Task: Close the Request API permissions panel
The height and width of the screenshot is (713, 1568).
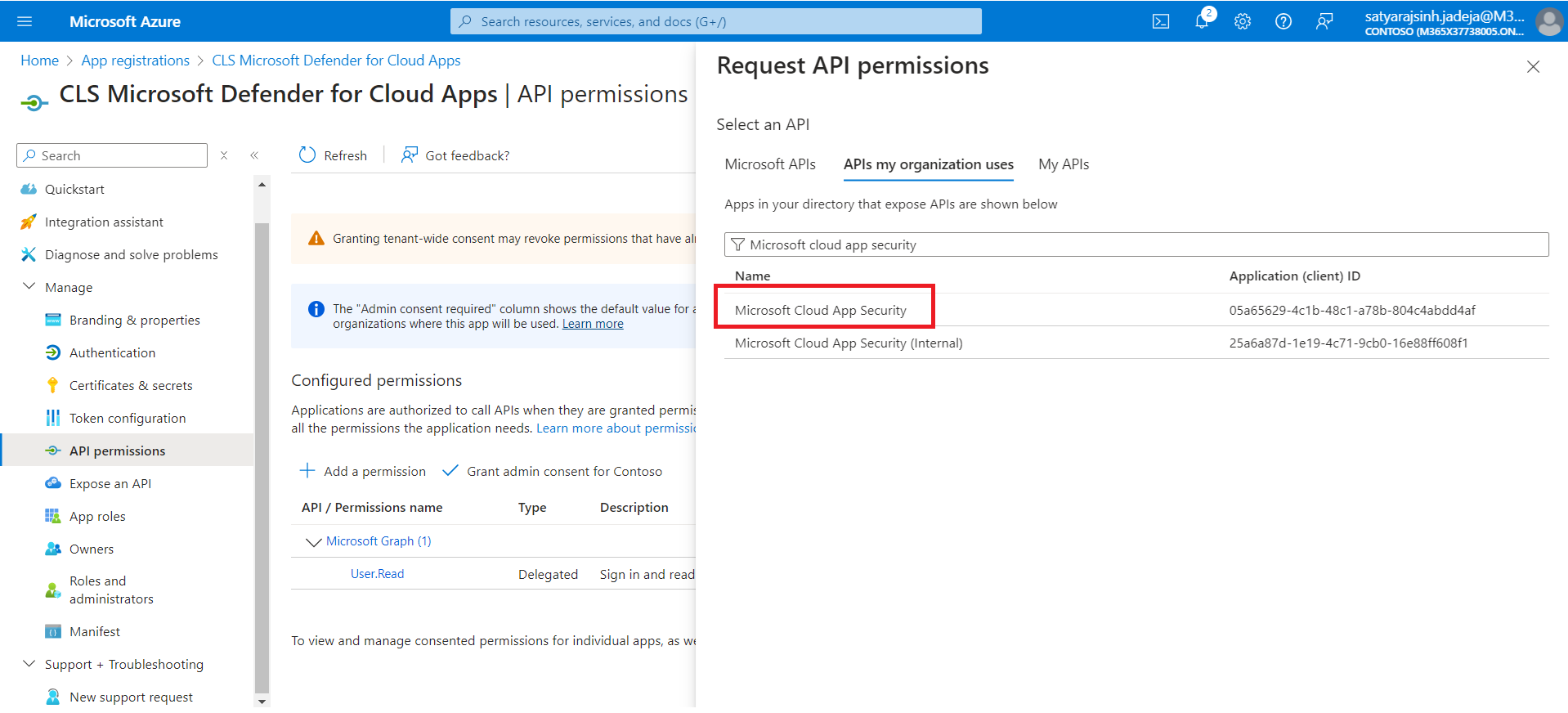Action: pyautogui.click(x=1533, y=67)
